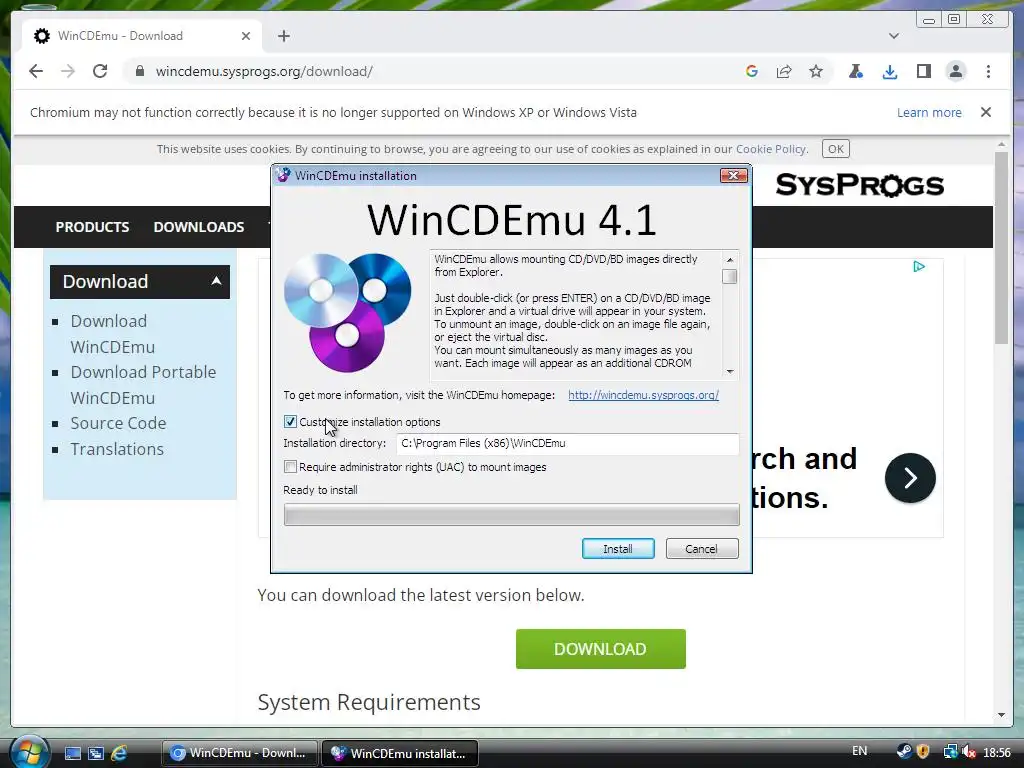Open a new browser tab

[283, 36]
